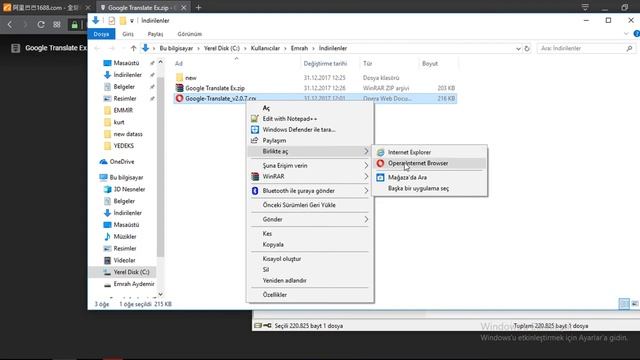Click Explorer up-folder arrow

[133, 49]
